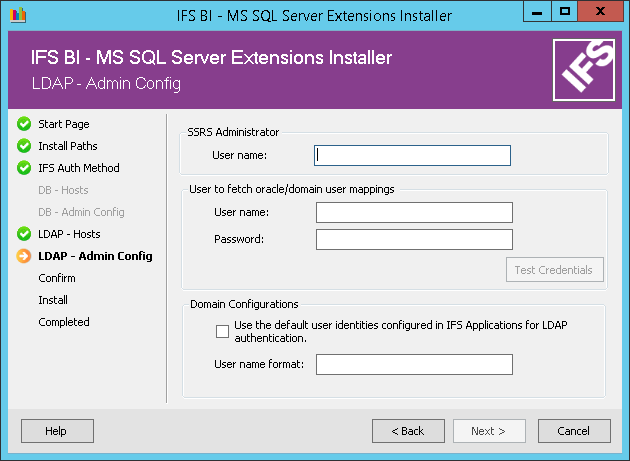This screenshot has height=461, width=630.
Task: Select the Install step in the sidebar
Action: click(53, 300)
